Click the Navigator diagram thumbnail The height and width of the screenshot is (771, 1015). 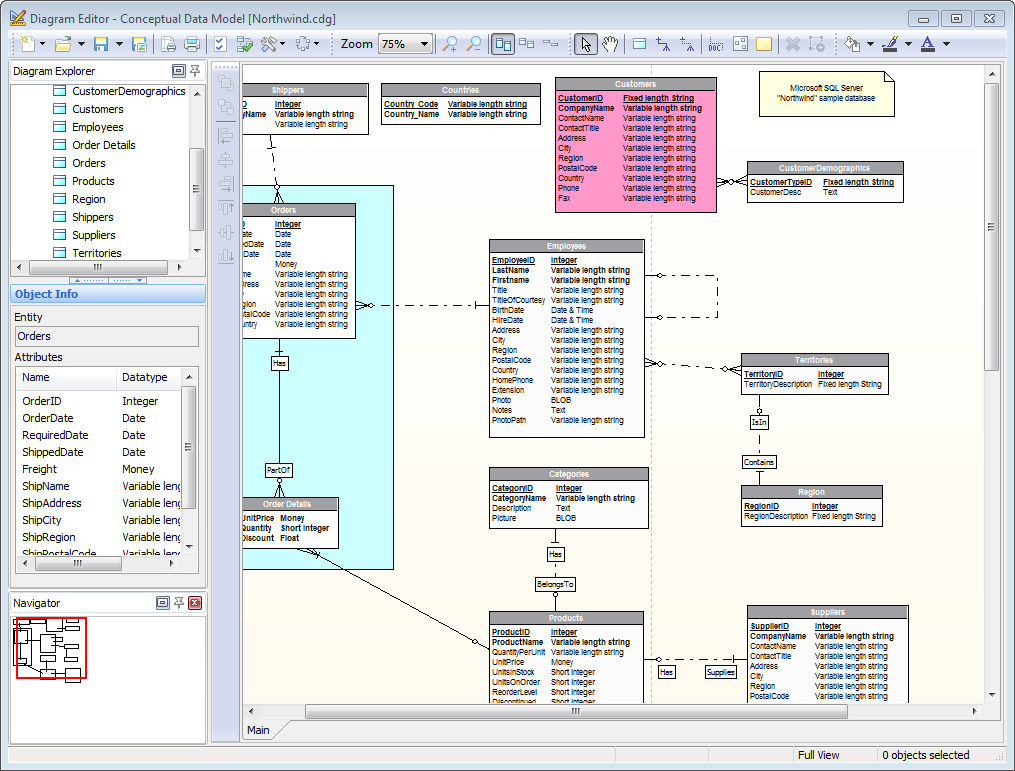50,648
